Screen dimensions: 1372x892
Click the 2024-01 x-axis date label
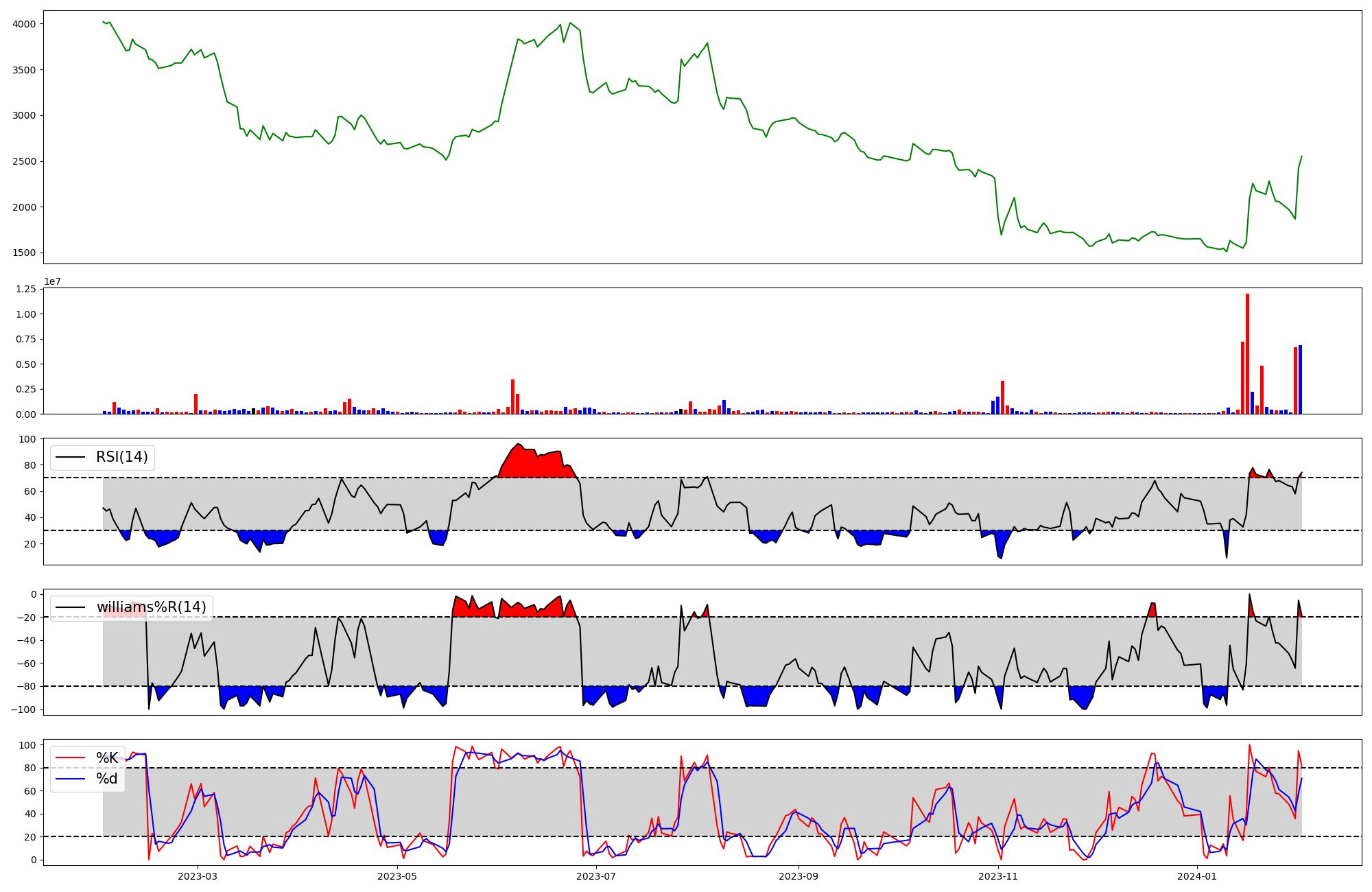pos(1197,876)
